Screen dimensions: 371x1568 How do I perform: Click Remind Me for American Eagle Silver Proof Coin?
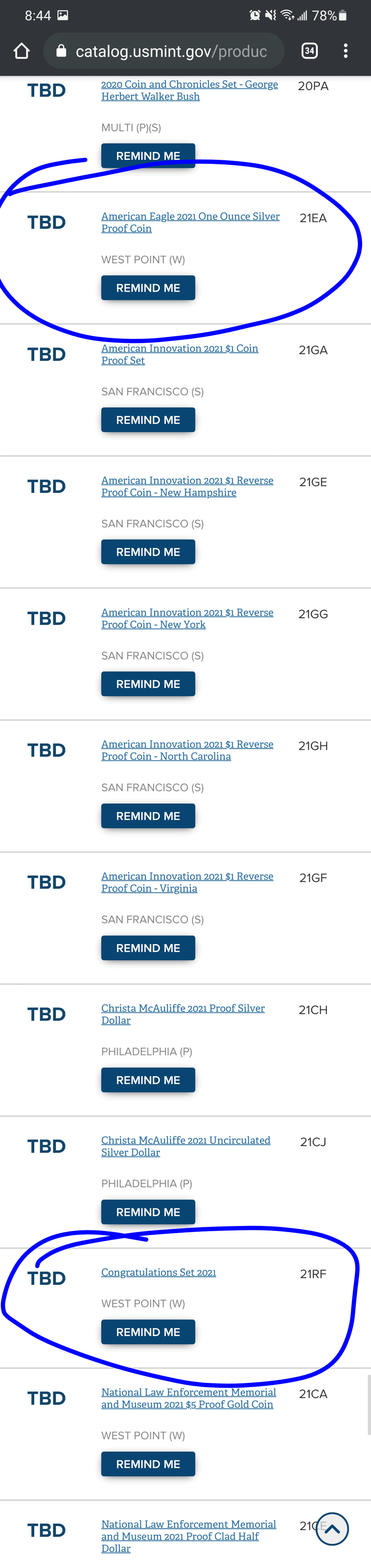(148, 288)
